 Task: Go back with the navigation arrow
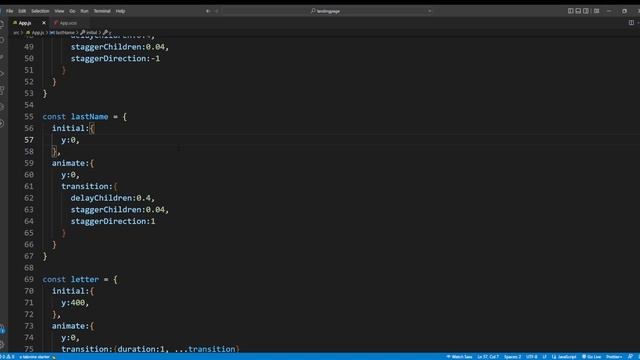208,11
